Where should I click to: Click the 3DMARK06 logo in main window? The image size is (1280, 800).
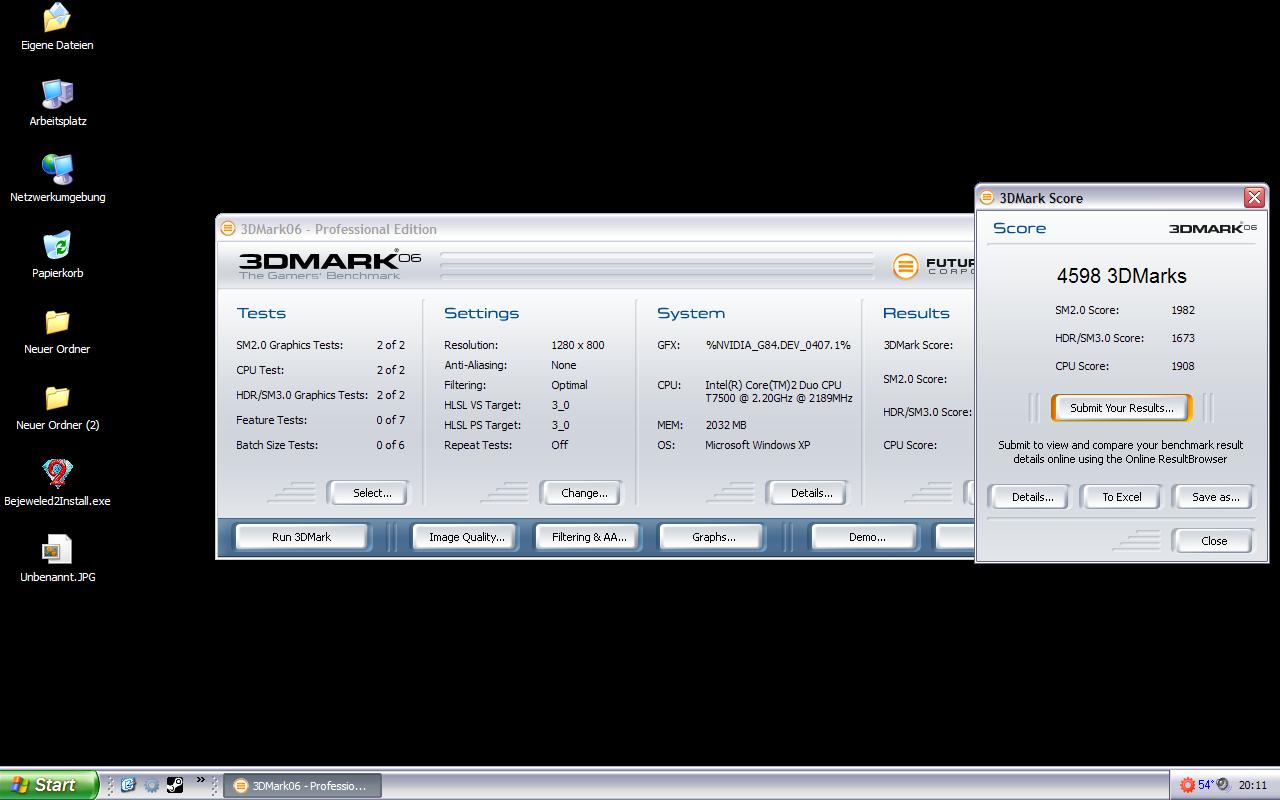330,265
